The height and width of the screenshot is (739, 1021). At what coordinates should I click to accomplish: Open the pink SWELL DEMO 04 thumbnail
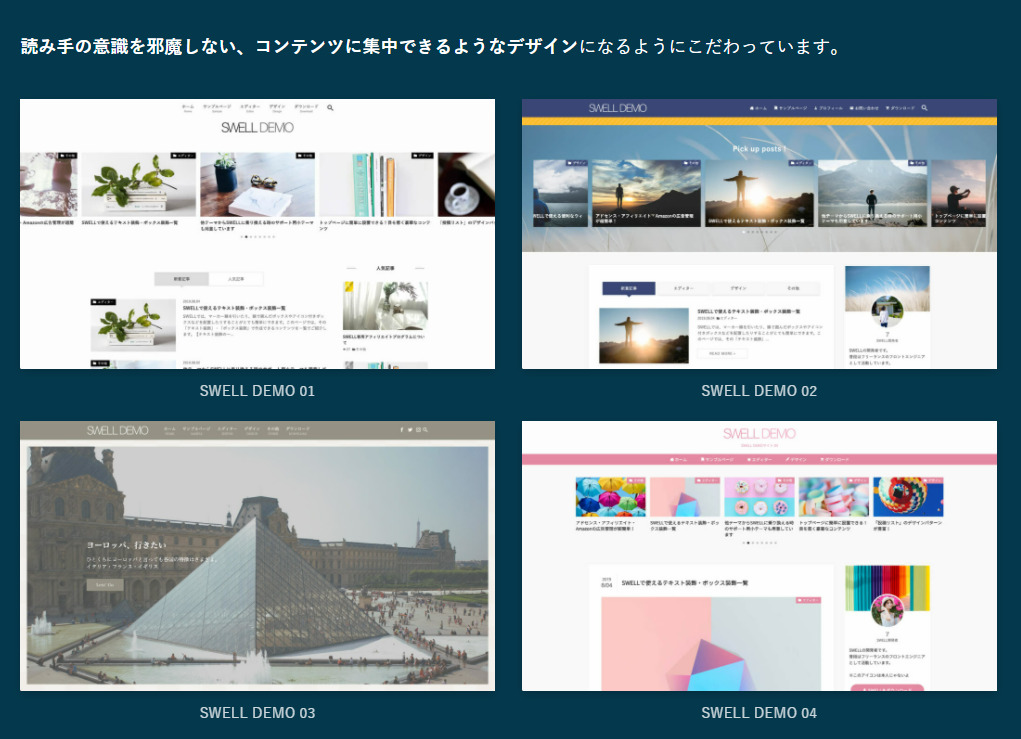coord(759,555)
